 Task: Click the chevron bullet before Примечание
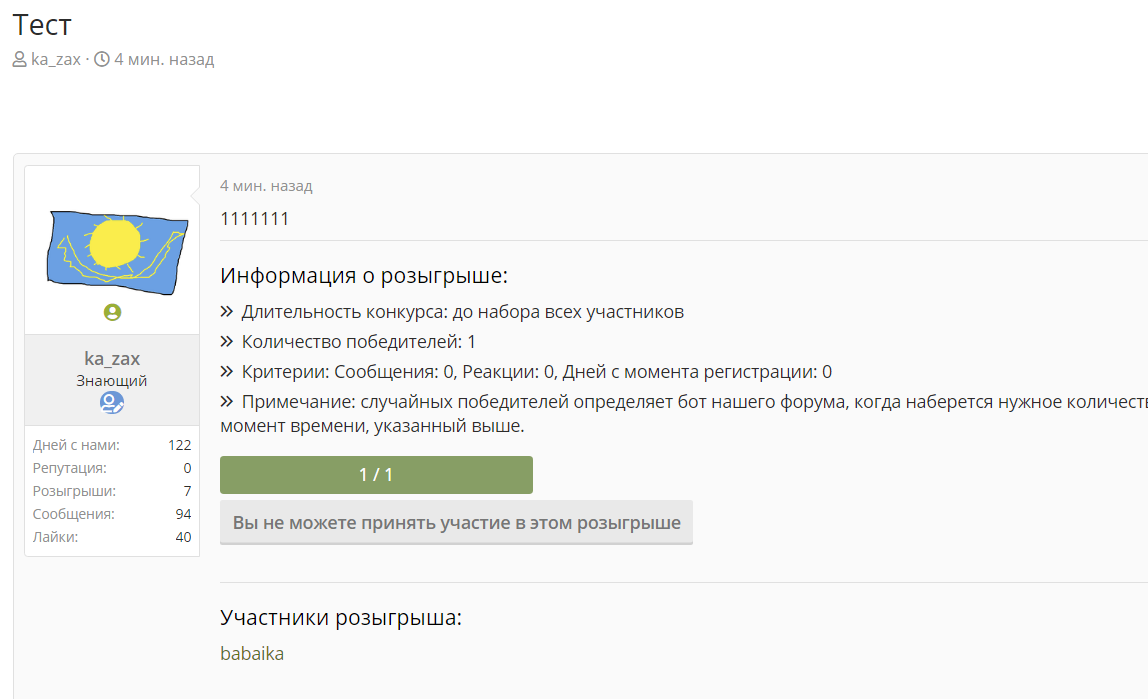click(x=227, y=402)
